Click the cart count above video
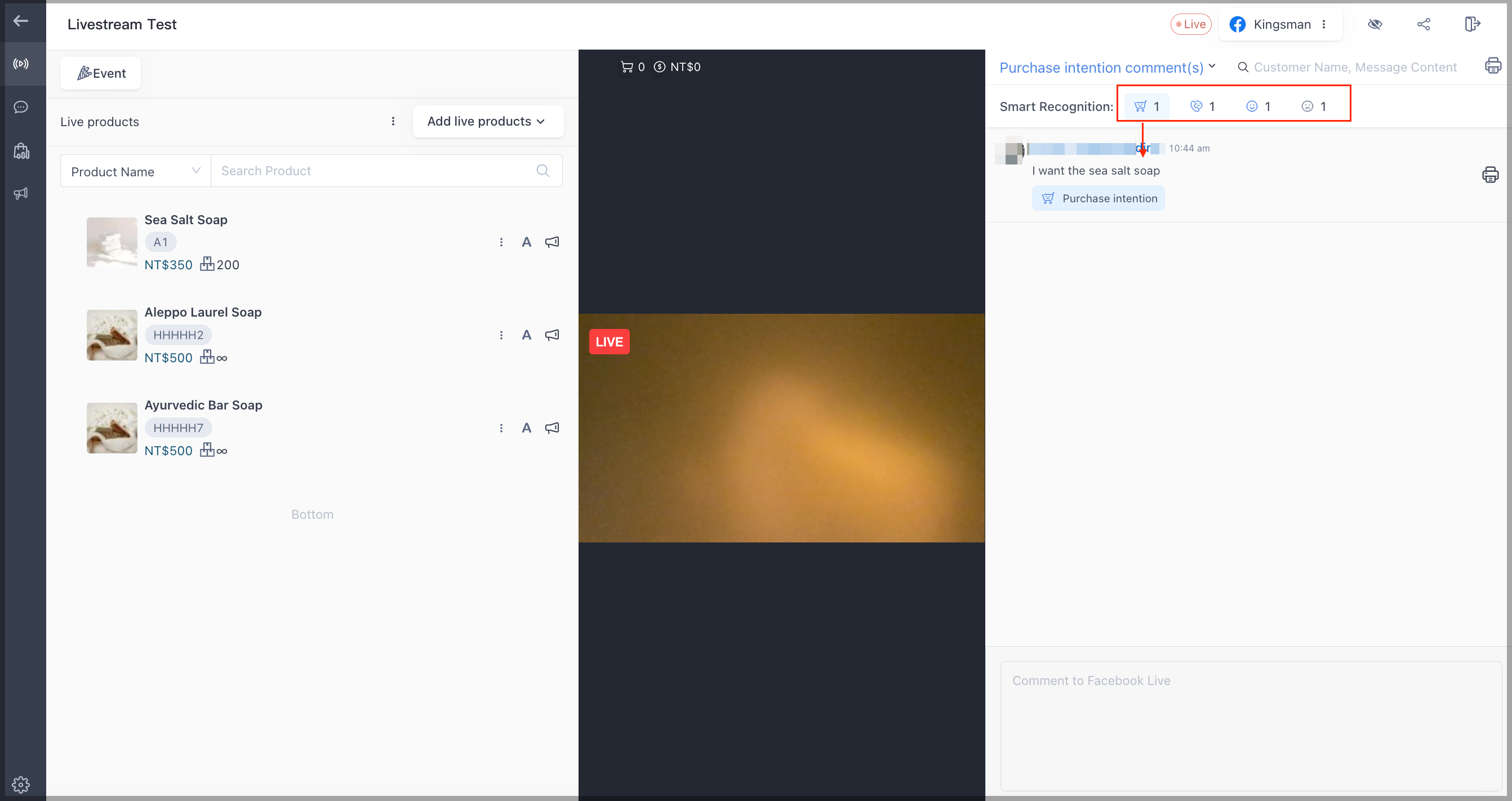 tap(633, 67)
